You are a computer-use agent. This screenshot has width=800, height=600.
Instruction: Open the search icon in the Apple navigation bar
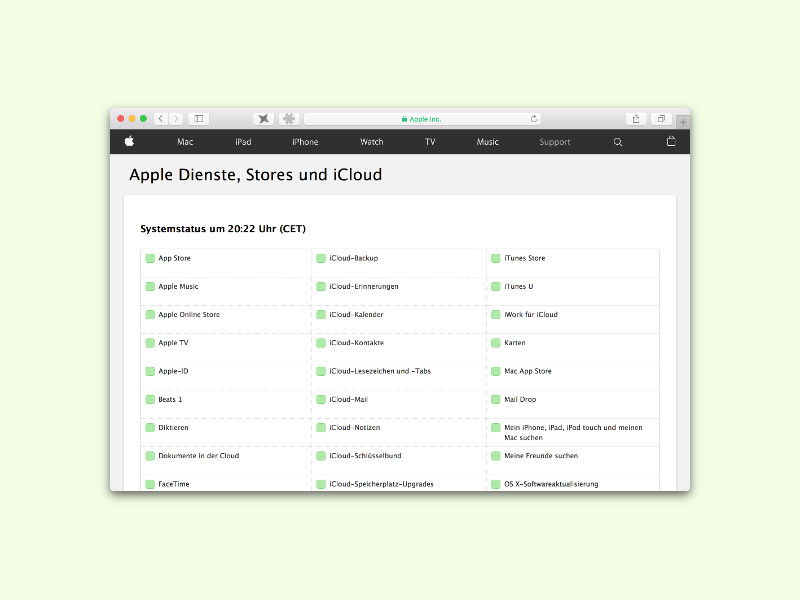(618, 142)
